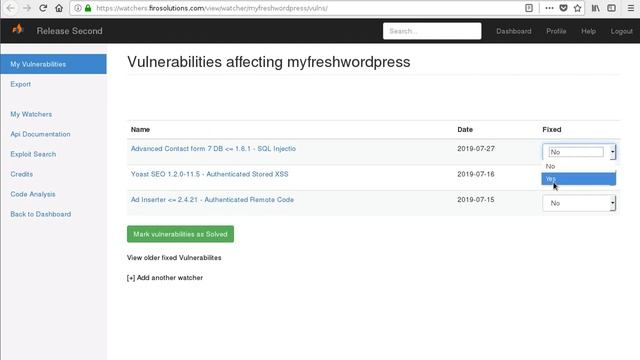Choose the Yes option in the open dropdown list
The image size is (640, 360).
click(578, 179)
